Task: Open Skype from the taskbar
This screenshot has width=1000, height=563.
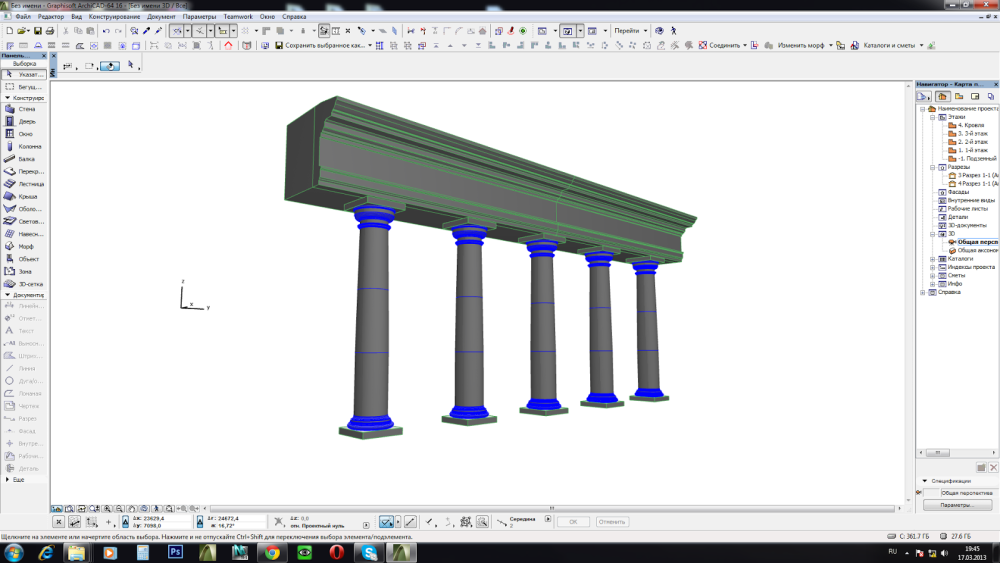Action: [369, 552]
